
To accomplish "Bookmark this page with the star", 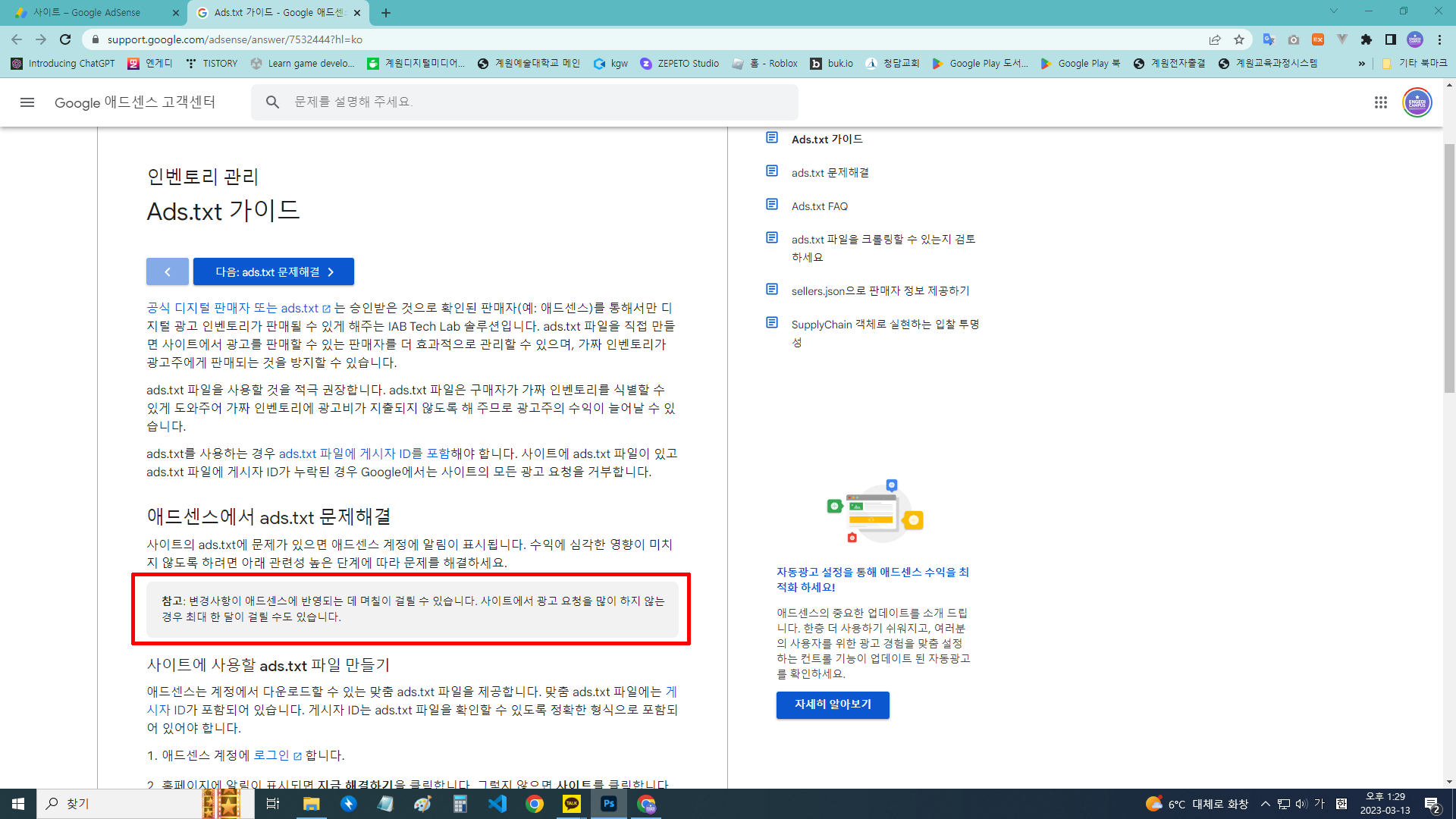I will click(1239, 39).
